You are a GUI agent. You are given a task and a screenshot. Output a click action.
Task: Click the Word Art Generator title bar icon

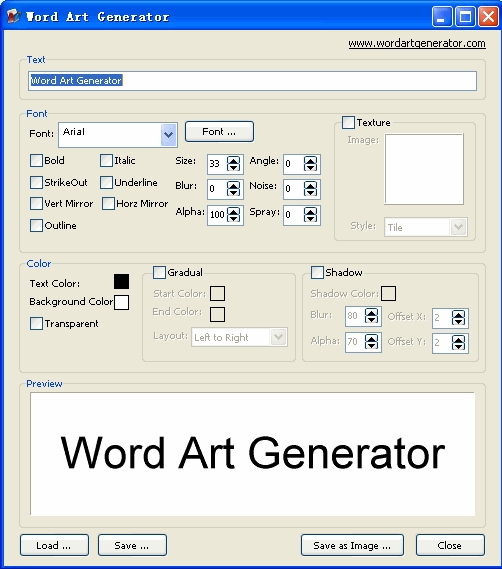(x=14, y=16)
